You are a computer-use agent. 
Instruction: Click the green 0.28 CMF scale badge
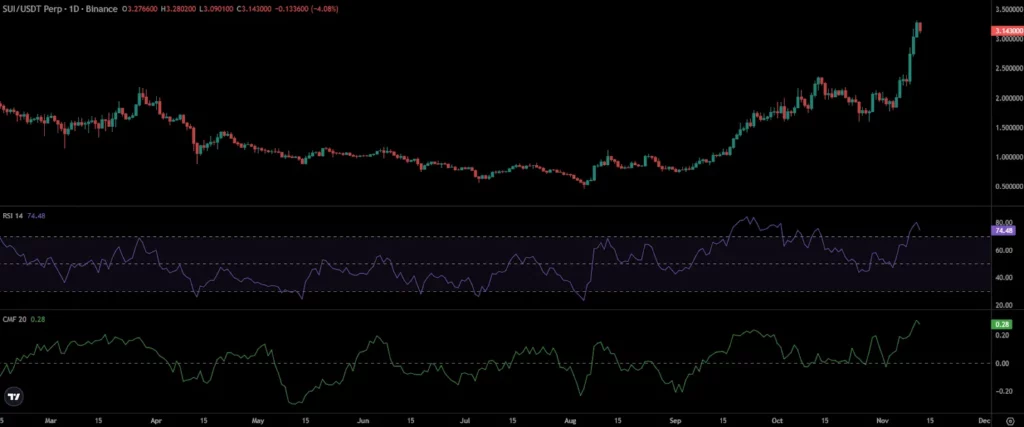coord(1001,324)
